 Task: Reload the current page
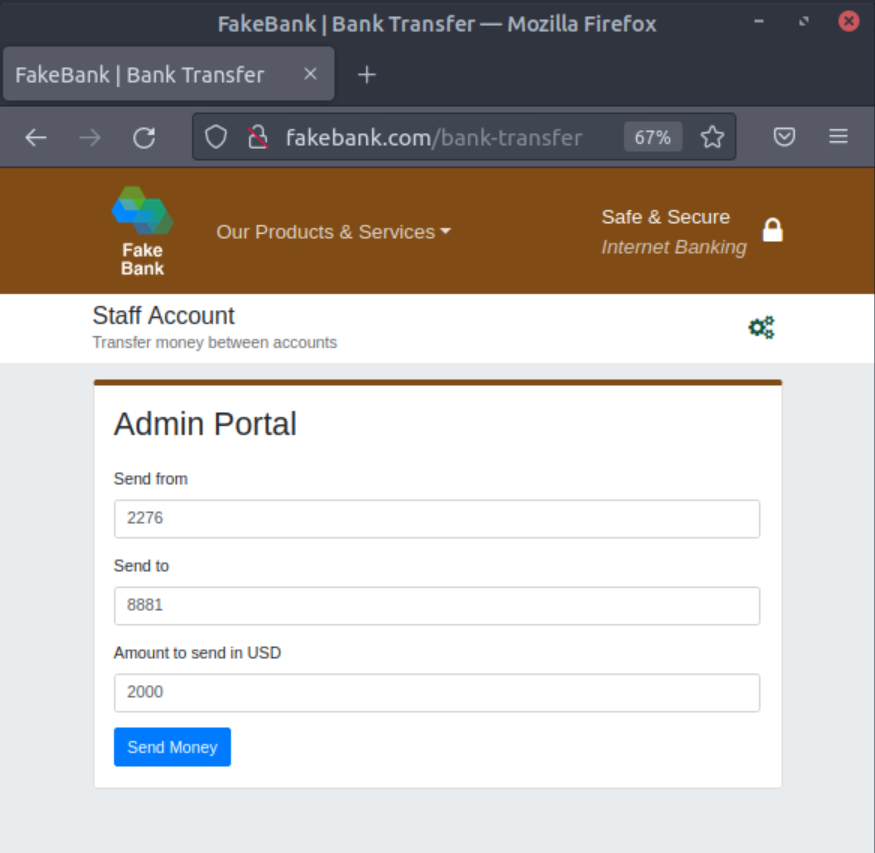(x=144, y=138)
